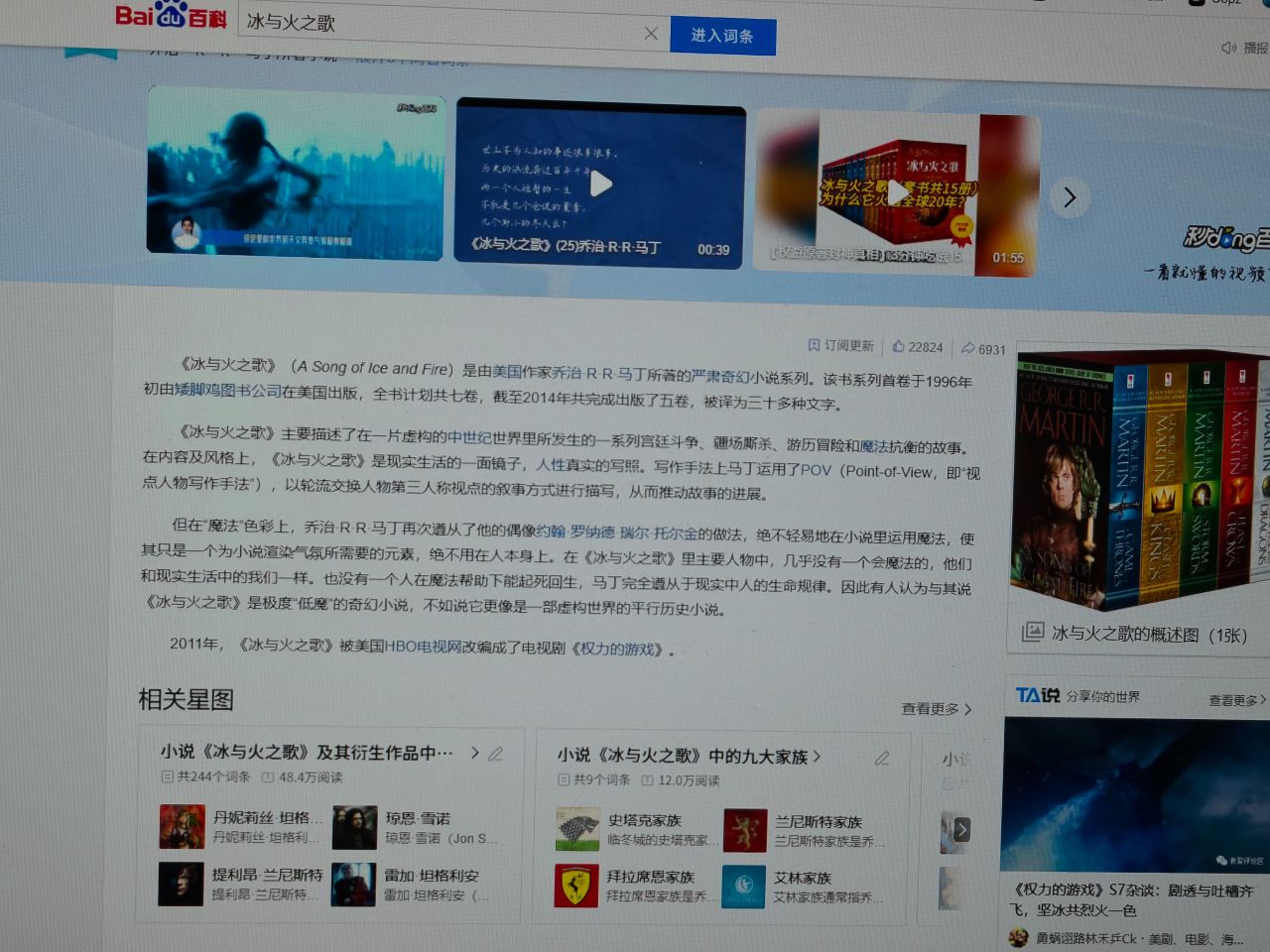Image resolution: width=1270 pixels, height=952 pixels.
Task: Click the 进入词条 button
Action: click(x=722, y=36)
